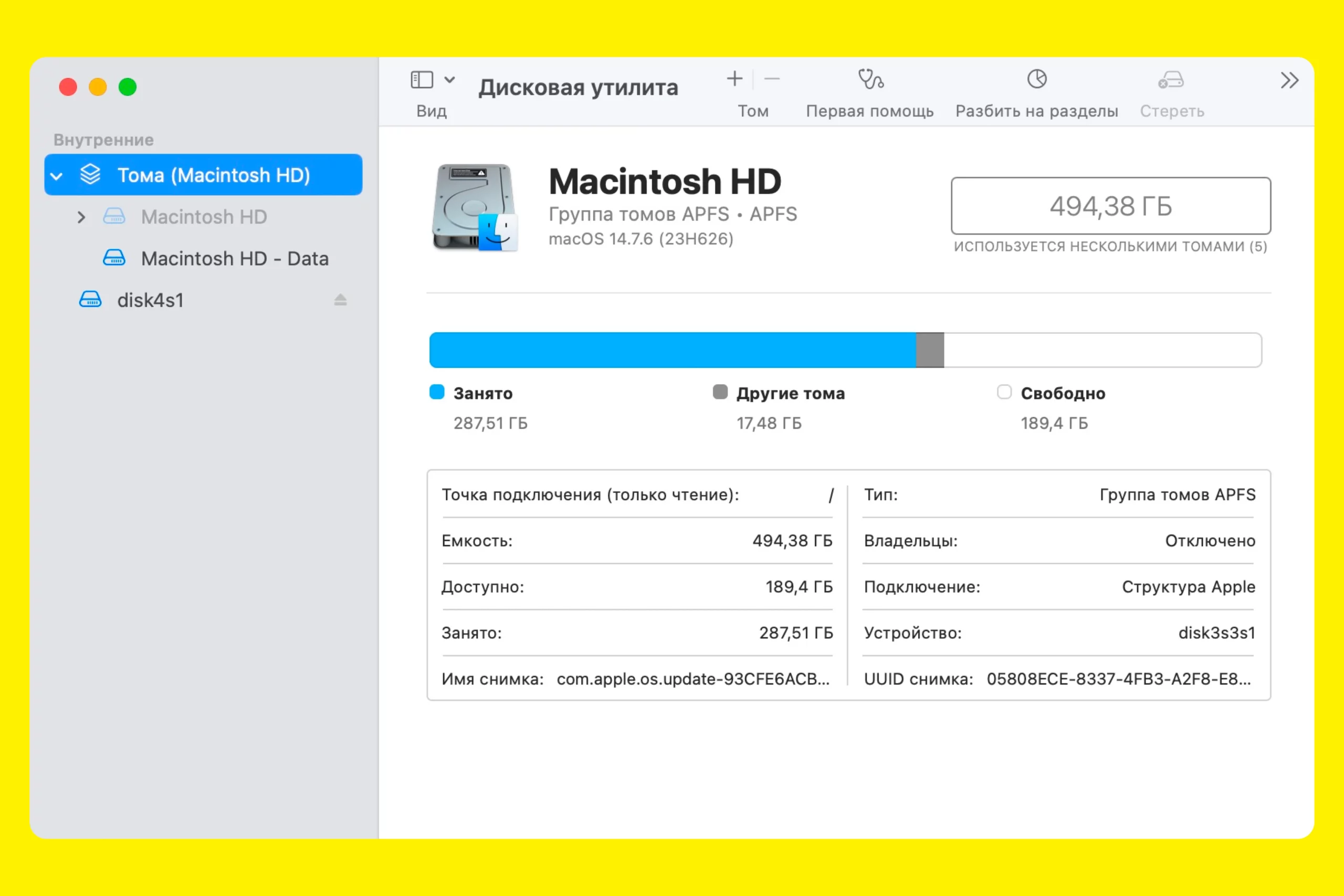Click the 494,38 ГБ capacity box

coord(1110,206)
